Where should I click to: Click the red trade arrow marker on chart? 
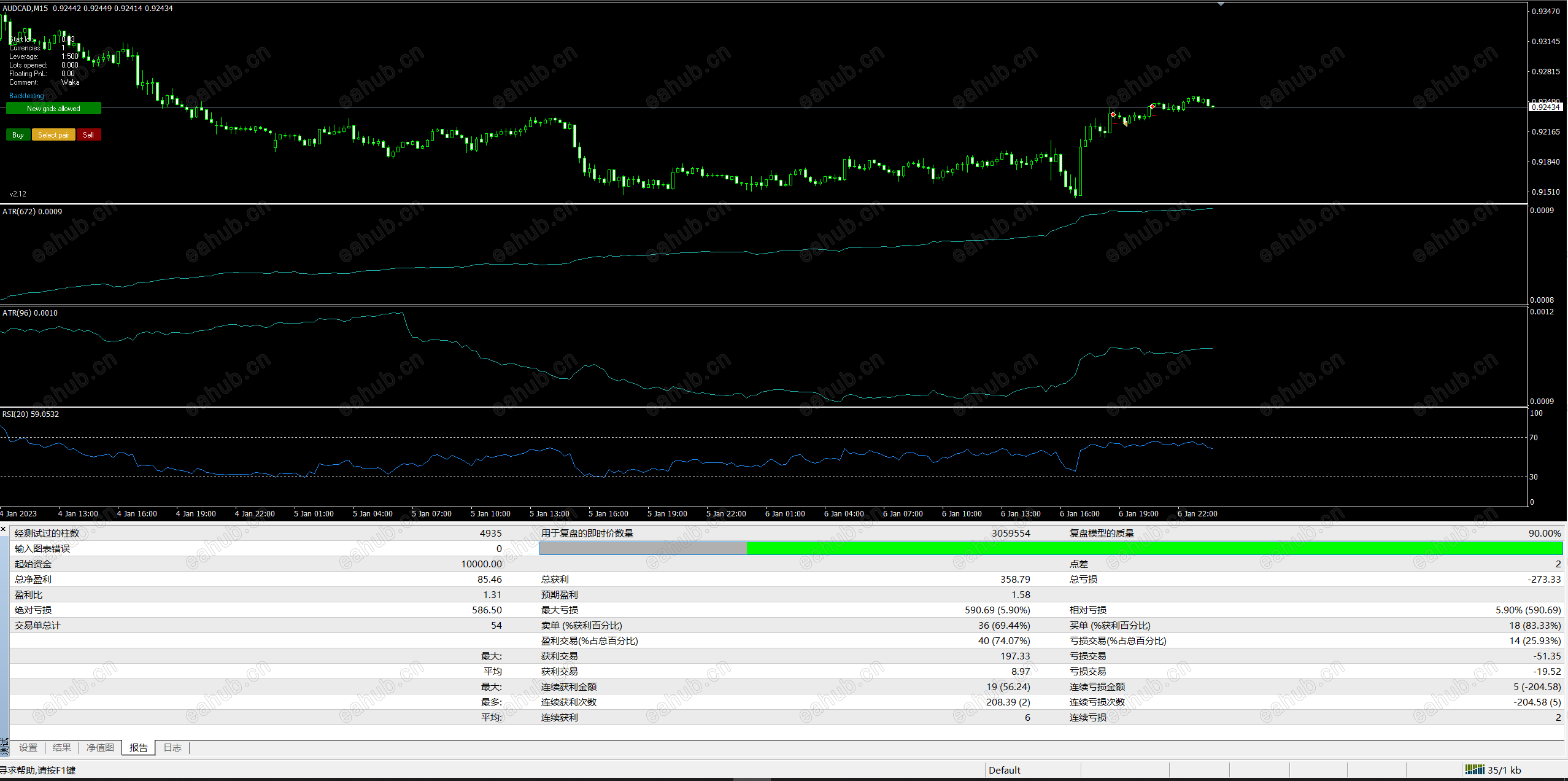1113,115
